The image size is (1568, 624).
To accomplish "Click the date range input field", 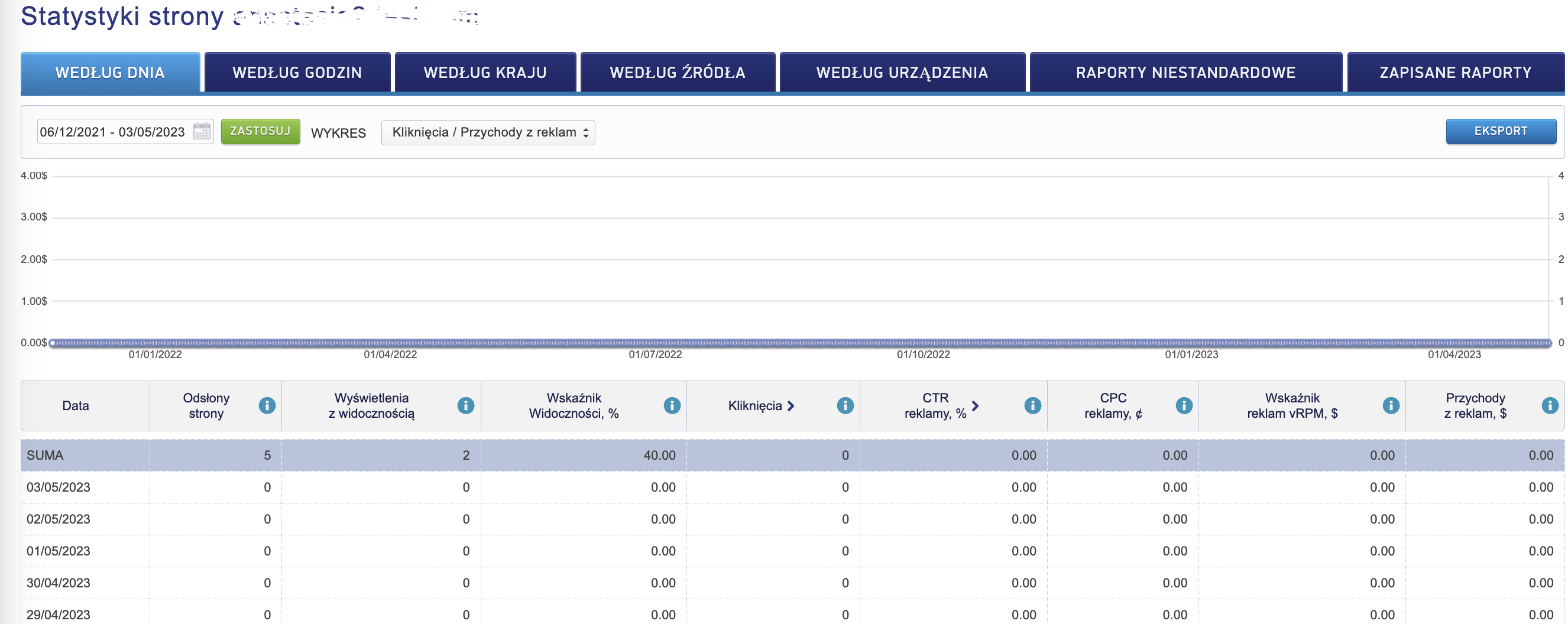I will point(113,132).
